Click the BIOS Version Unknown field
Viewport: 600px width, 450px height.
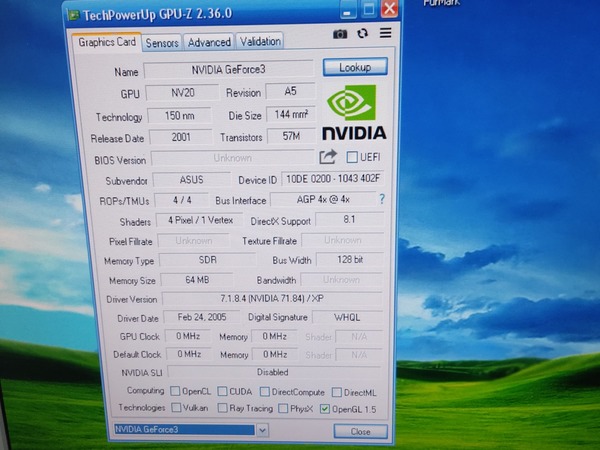point(233,158)
